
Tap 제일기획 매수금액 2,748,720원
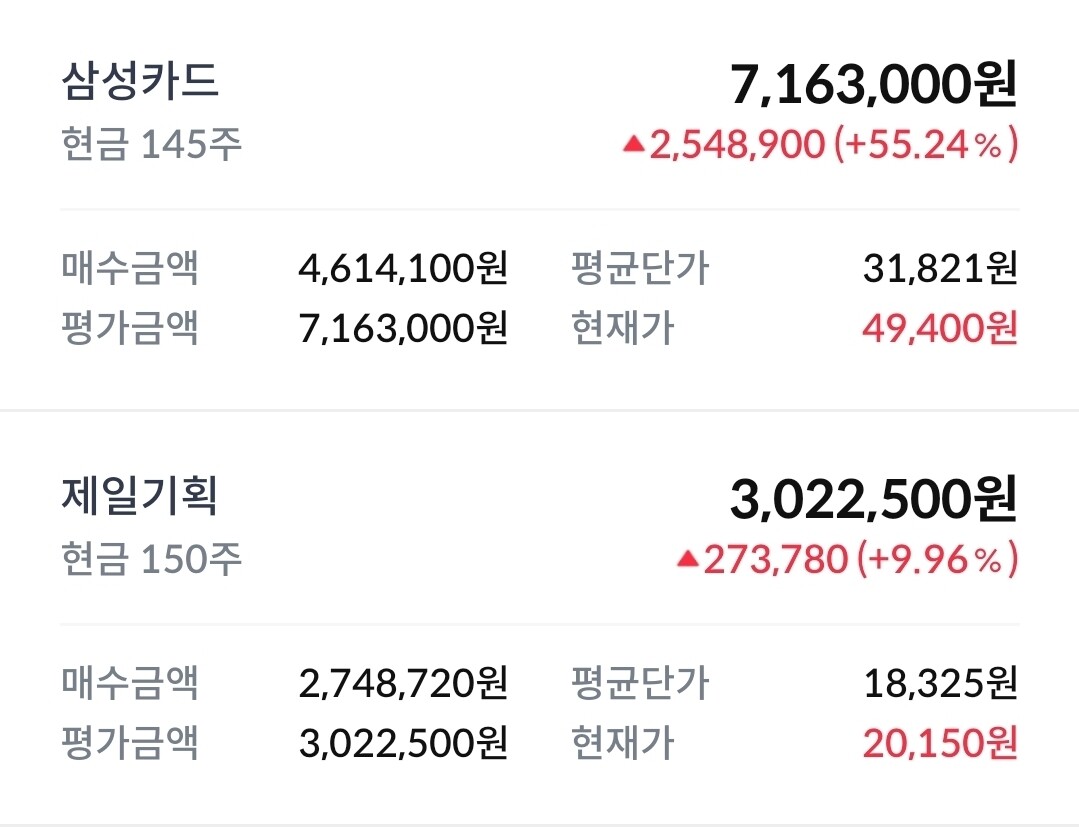pos(403,684)
